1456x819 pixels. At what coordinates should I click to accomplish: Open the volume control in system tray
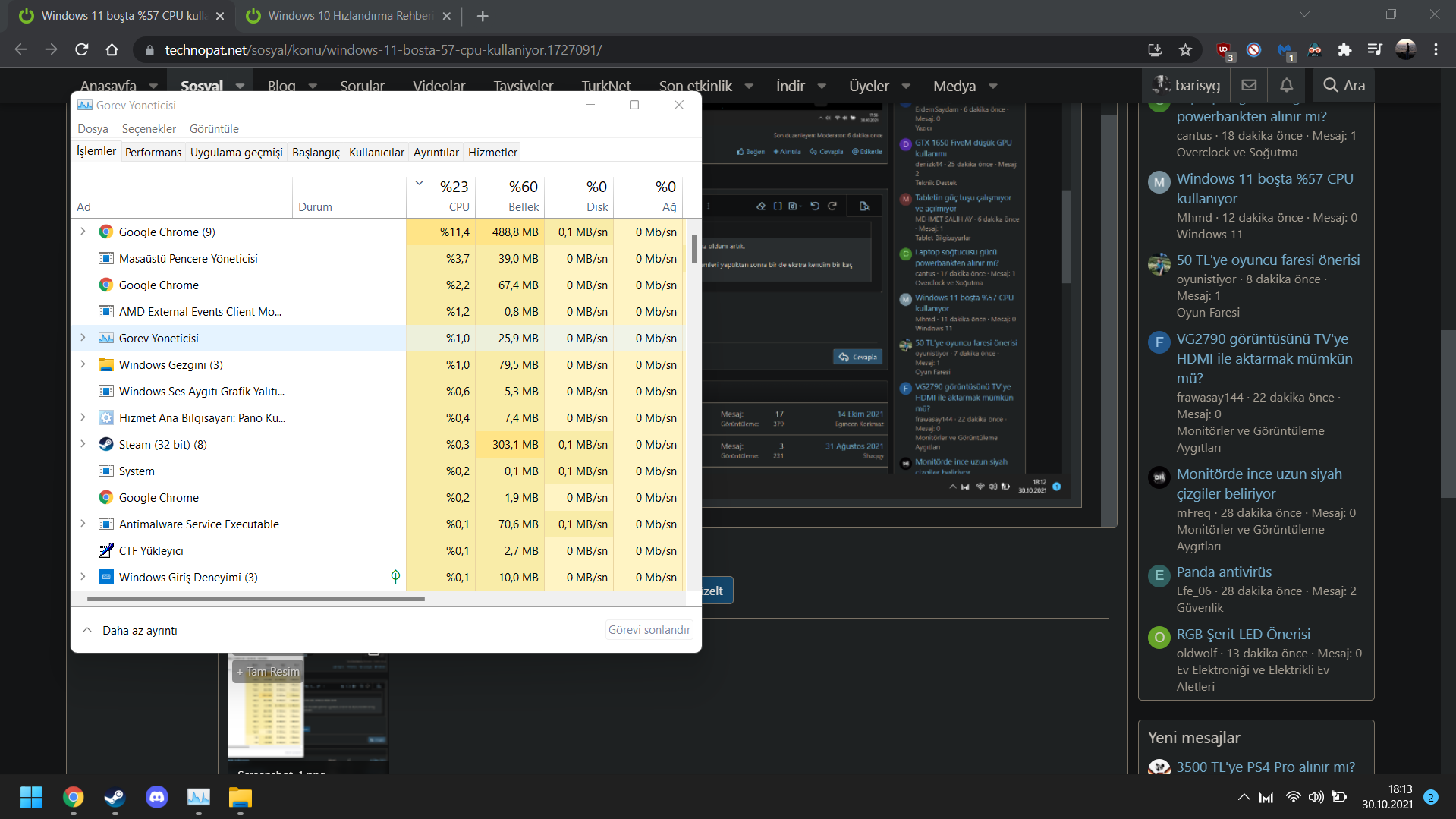click(x=1316, y=797)
